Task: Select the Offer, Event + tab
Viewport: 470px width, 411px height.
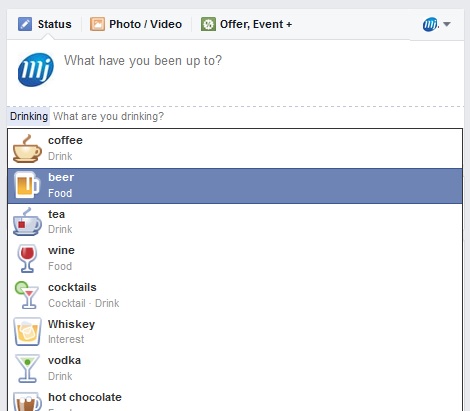Action: point(246,24)
